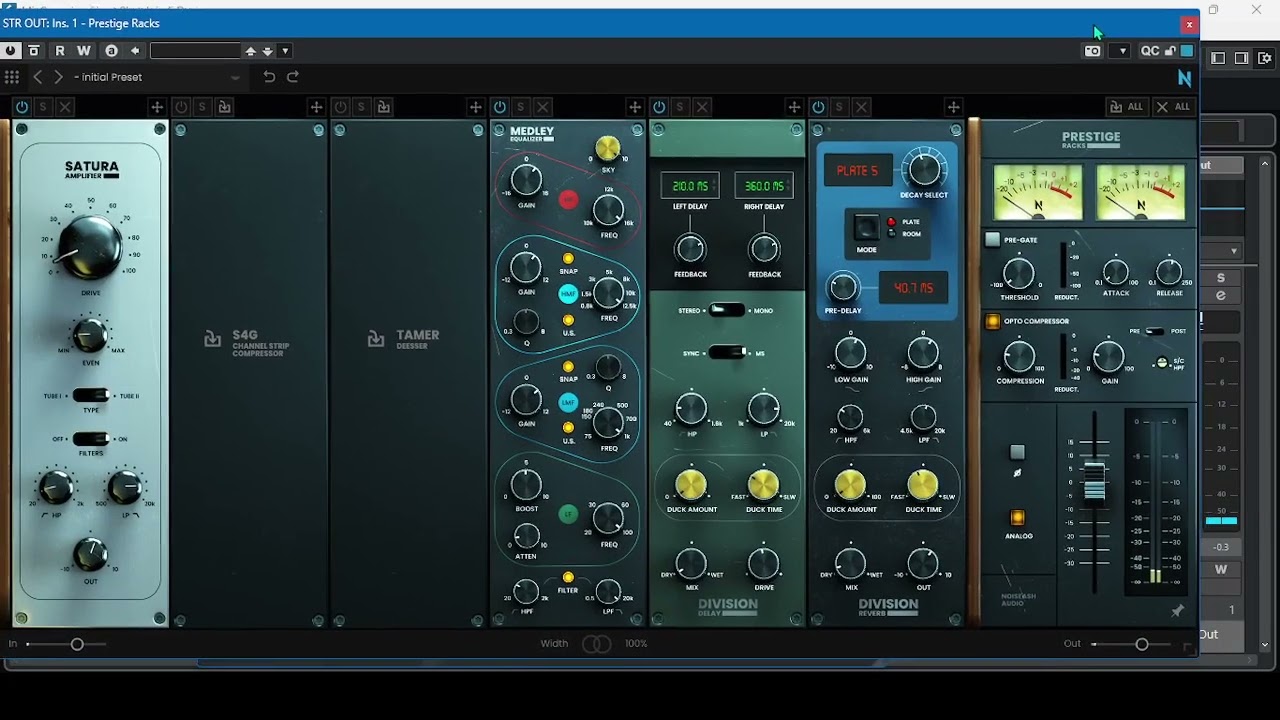Load next program with the down arrow
The image size is (1280, 720).
click(267, 51)
